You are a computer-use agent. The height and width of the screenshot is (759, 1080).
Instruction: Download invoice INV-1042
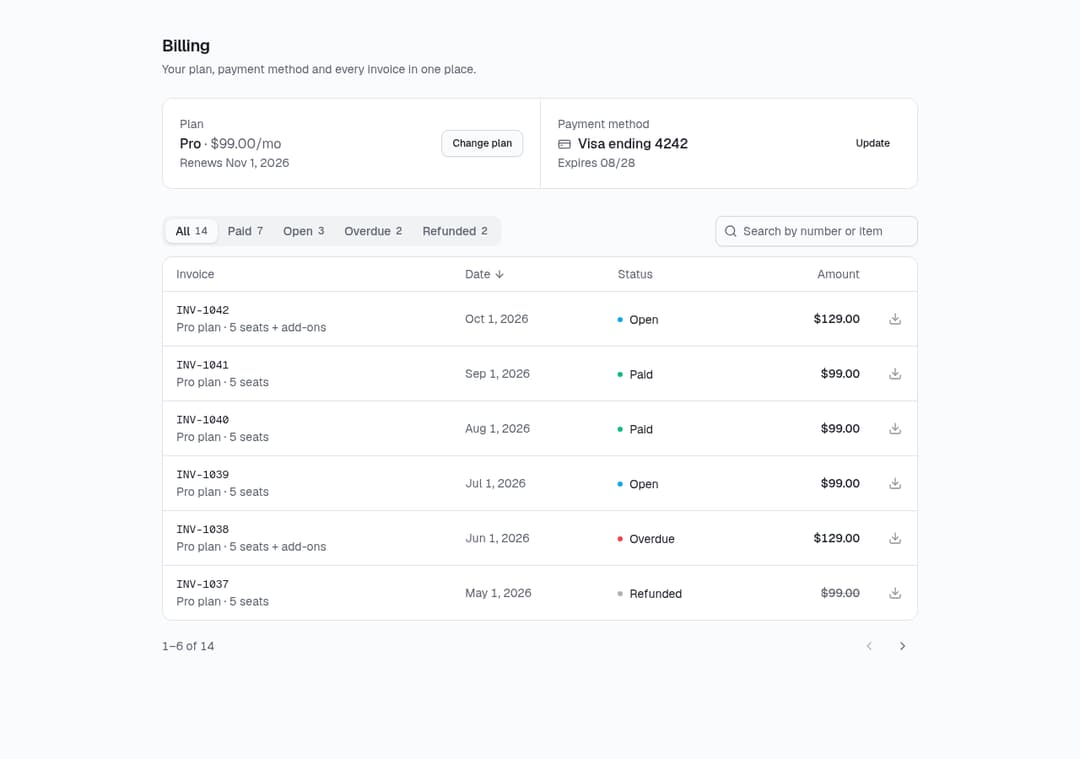(895, 319)
